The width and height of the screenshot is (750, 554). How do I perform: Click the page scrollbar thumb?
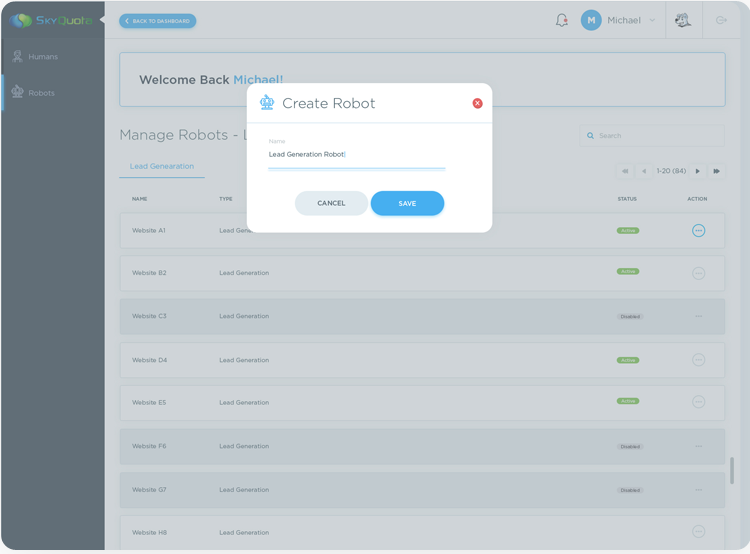click(x=731, y=470)
